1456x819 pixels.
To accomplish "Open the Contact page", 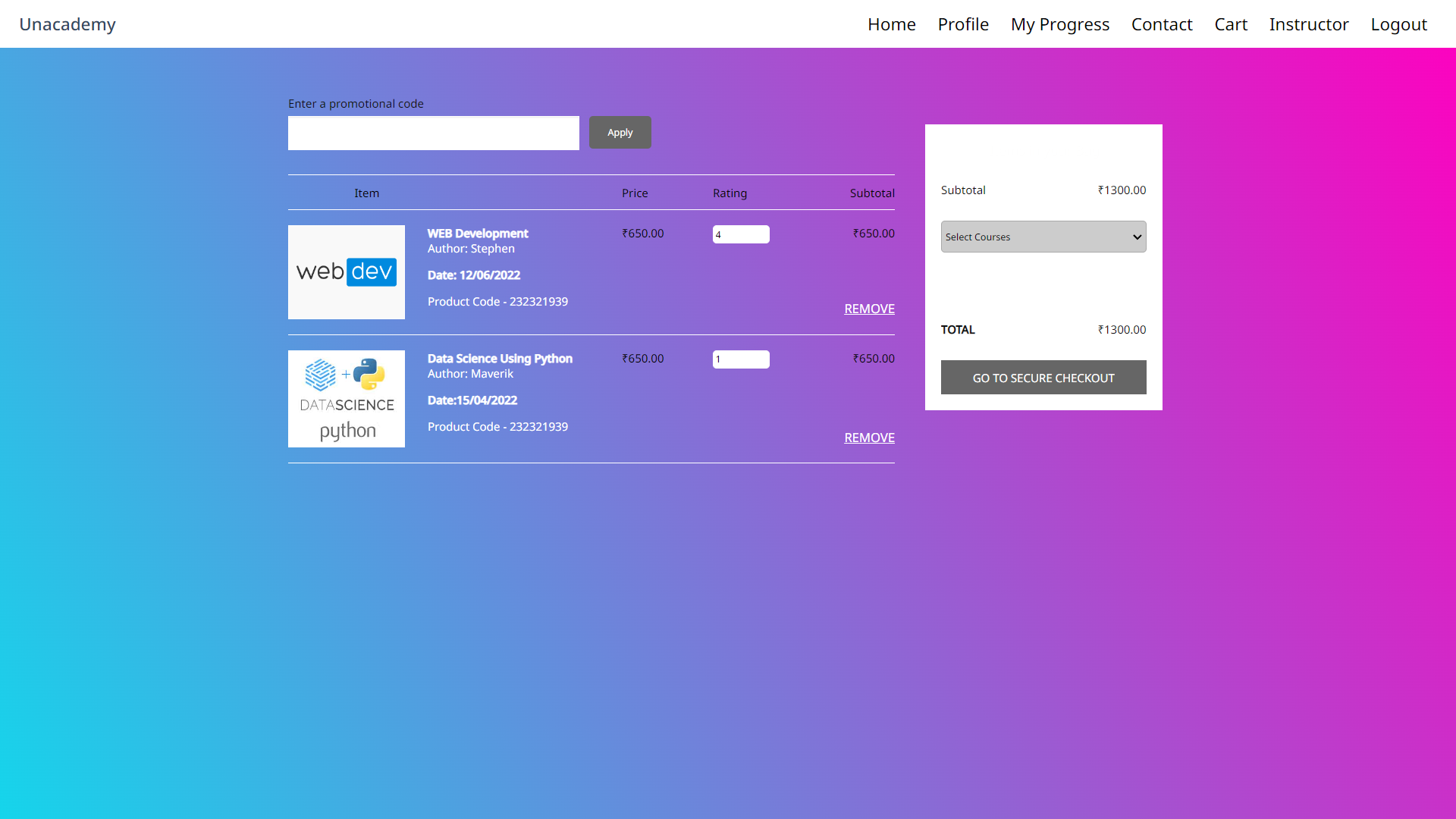I will 1162,24.
